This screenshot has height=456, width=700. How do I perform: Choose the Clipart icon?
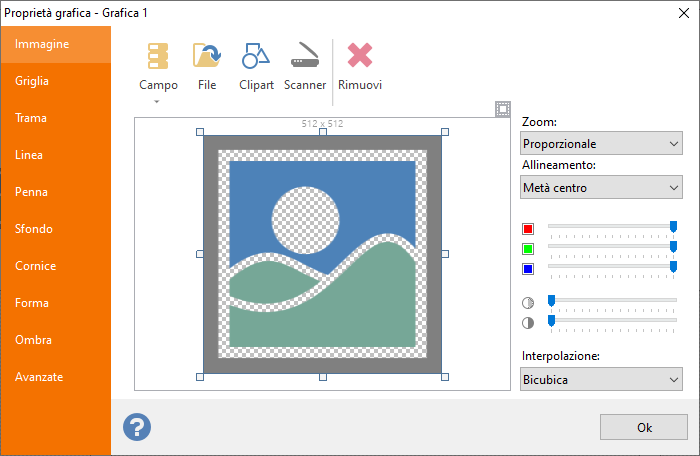(256, 57)
